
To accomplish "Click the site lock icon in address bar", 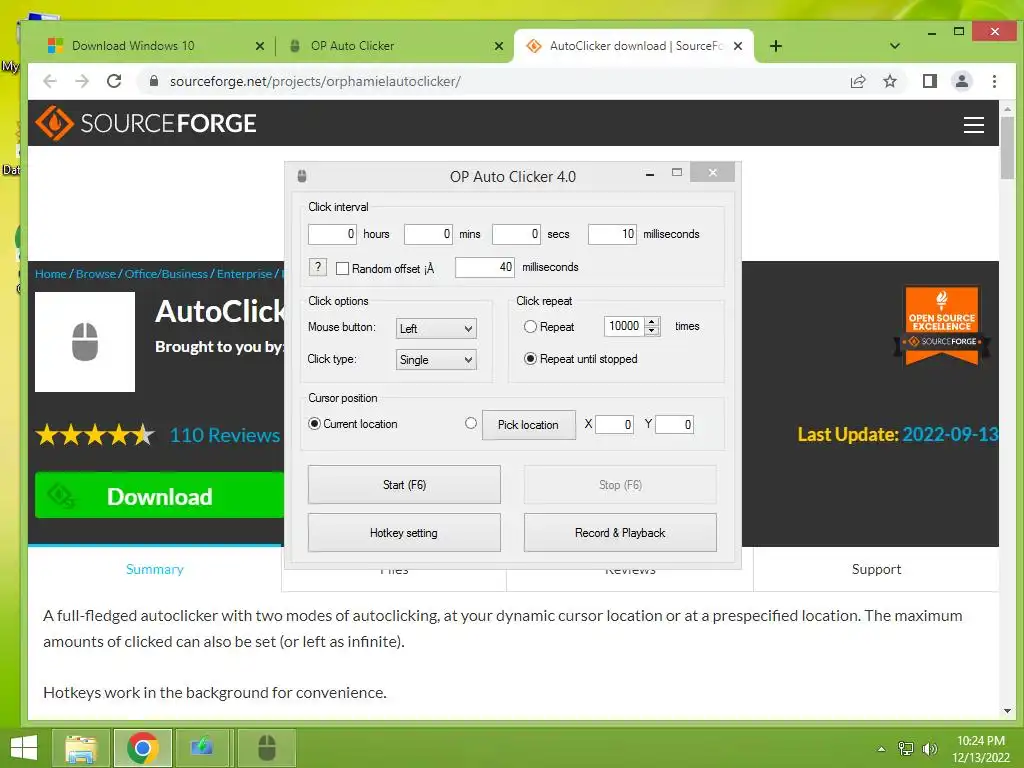I will 153,81.
